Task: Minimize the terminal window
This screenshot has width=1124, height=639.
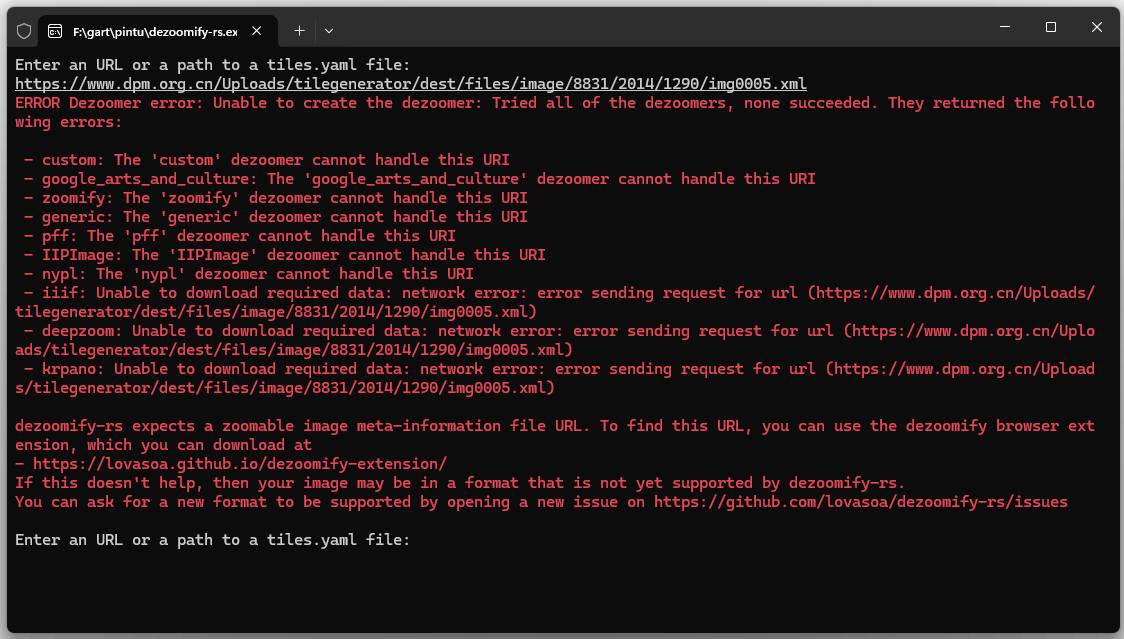Action: coord(1005,28)
